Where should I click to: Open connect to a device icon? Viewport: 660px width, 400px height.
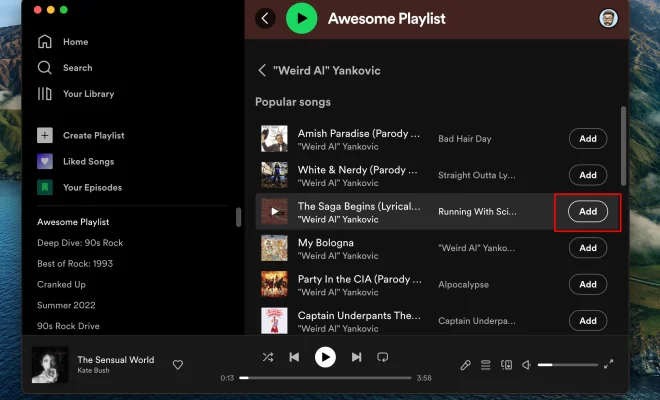(x=506, y=365)
